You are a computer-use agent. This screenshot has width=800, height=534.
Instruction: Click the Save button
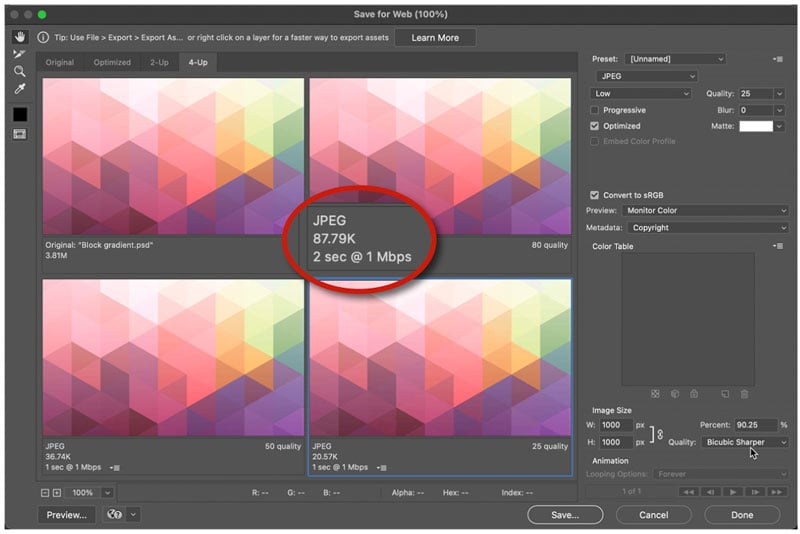coord(565,515)
